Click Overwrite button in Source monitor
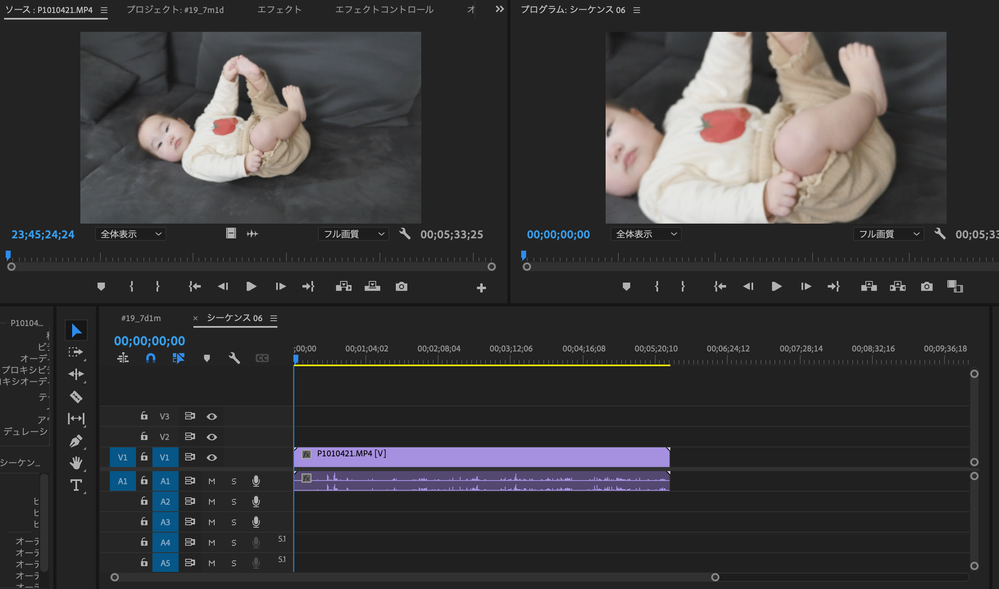The height and width of the screenshot is (589, 999). click(x=372, y=287)
